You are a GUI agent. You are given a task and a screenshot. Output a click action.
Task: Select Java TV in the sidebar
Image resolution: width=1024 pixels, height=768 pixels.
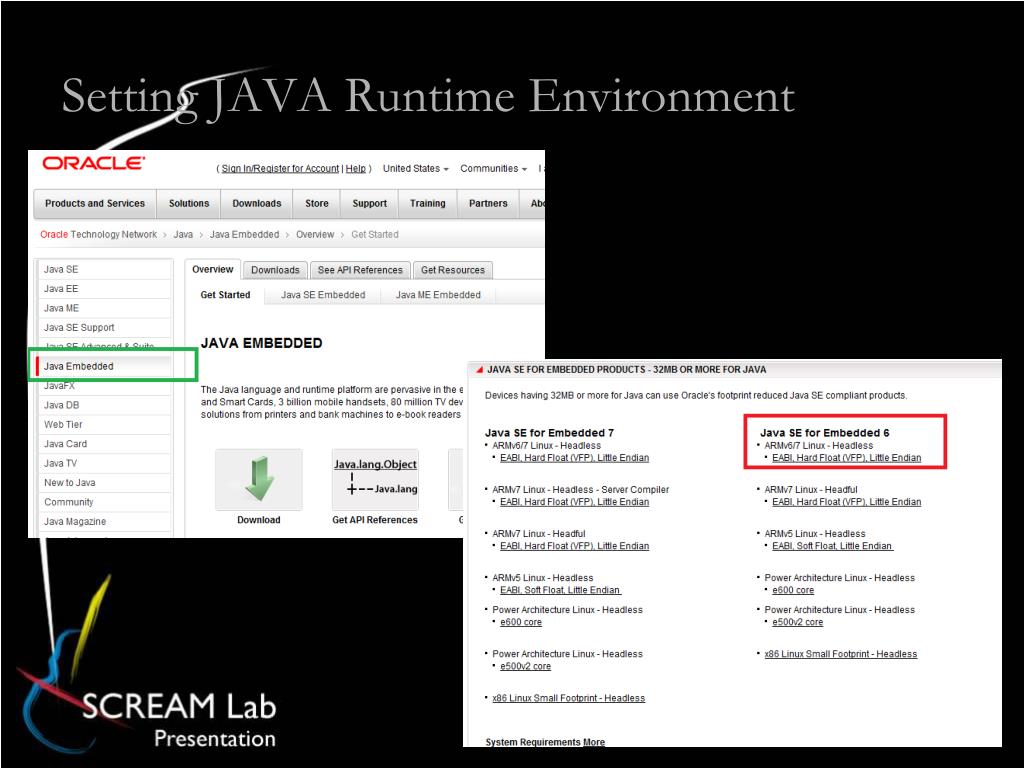click(x=104, y=464)
